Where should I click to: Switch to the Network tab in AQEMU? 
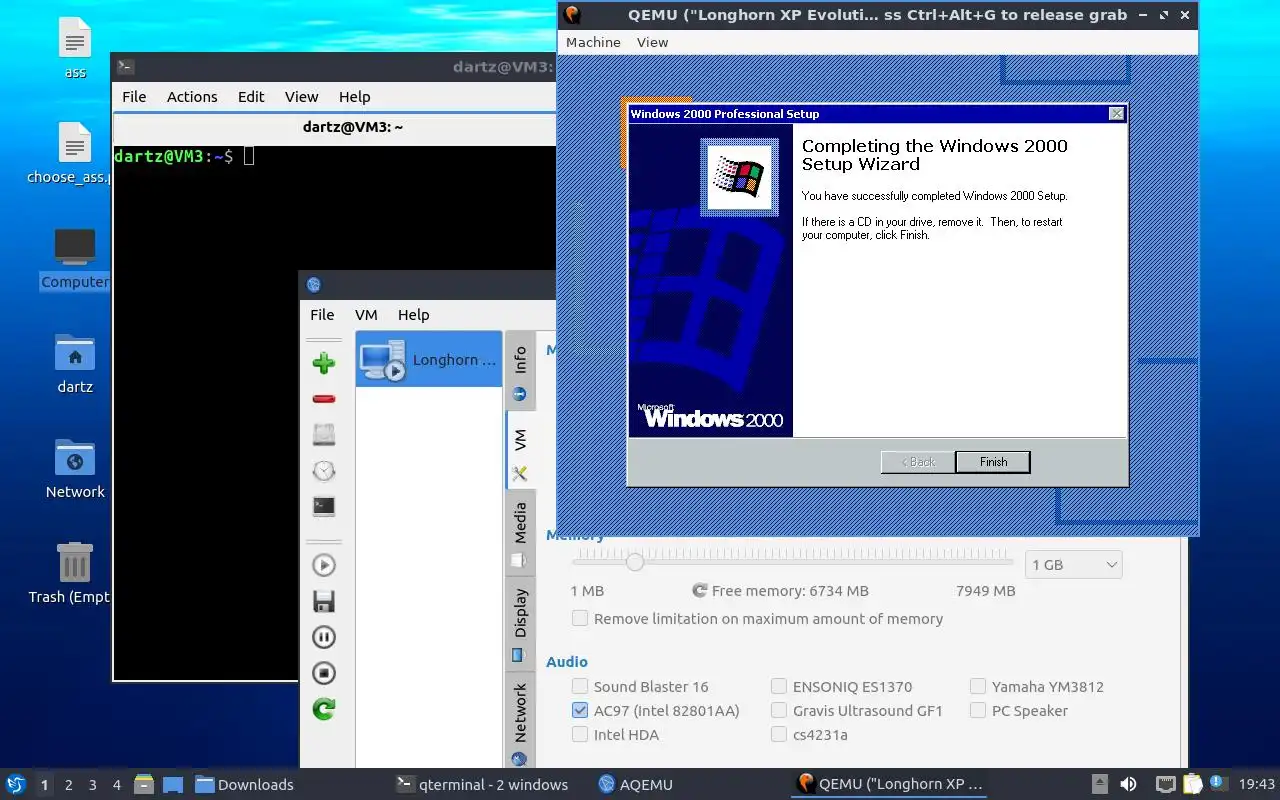[x=520, y=720]
